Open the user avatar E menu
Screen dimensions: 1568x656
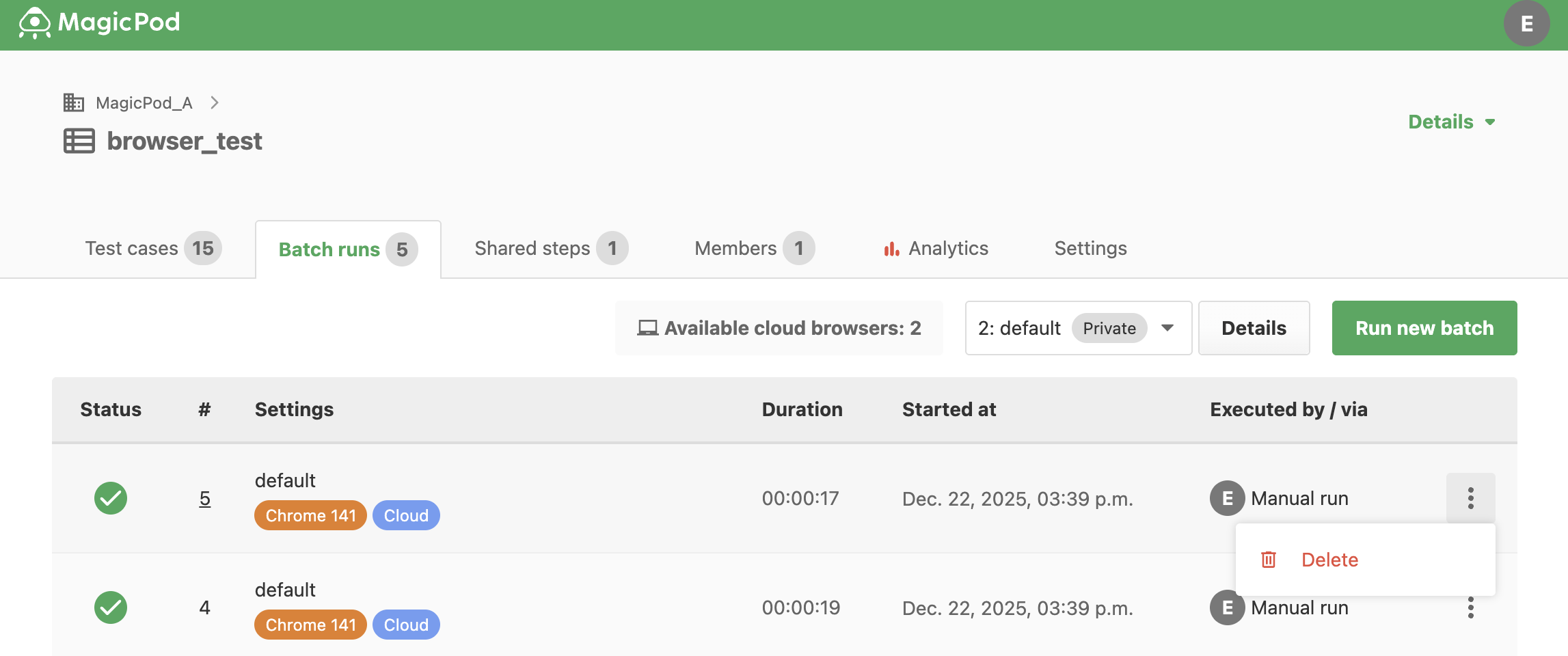click(x=1526, y=24)
